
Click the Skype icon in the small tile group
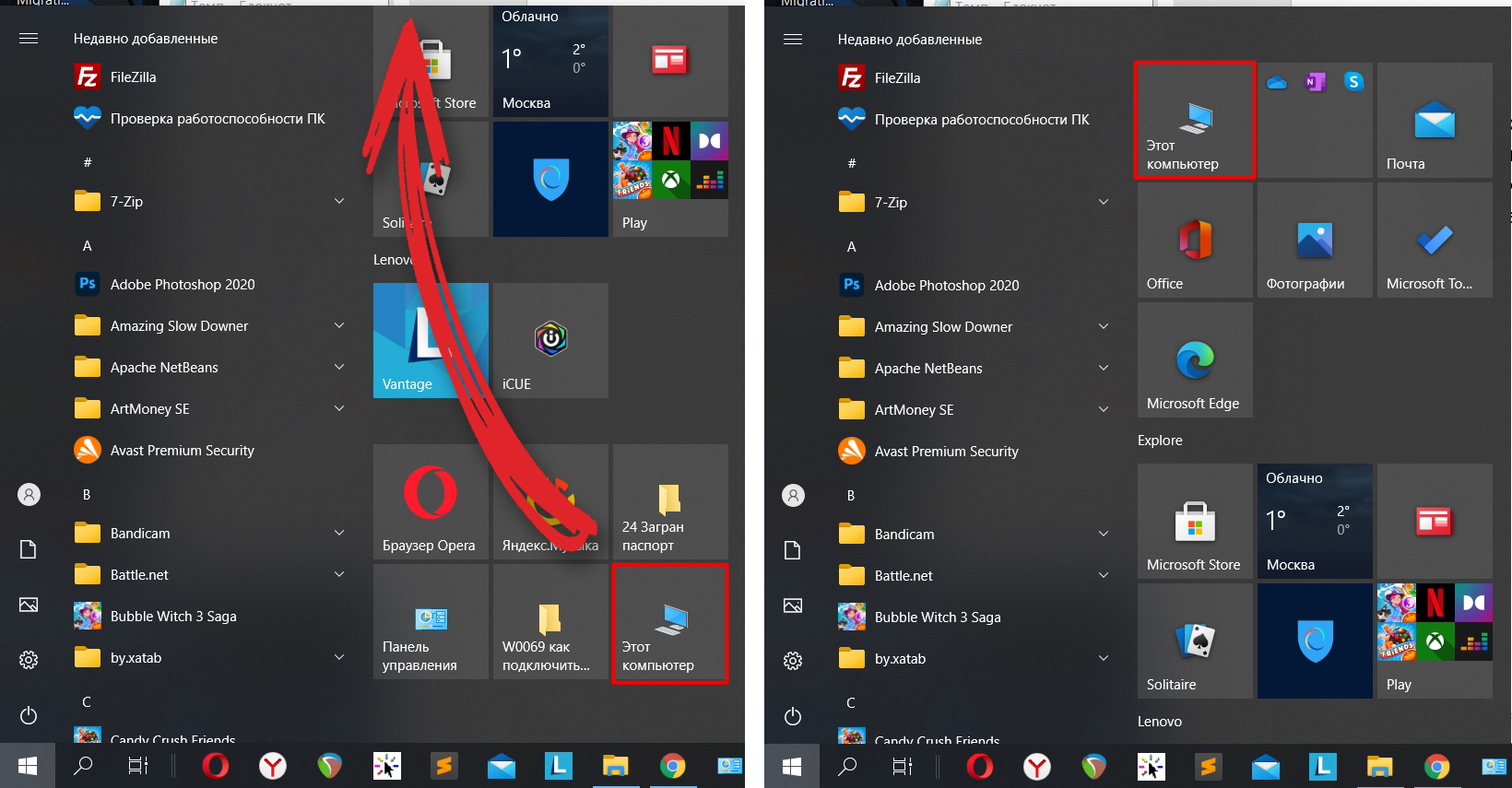pyautogui.click(x=1353, y=82)
